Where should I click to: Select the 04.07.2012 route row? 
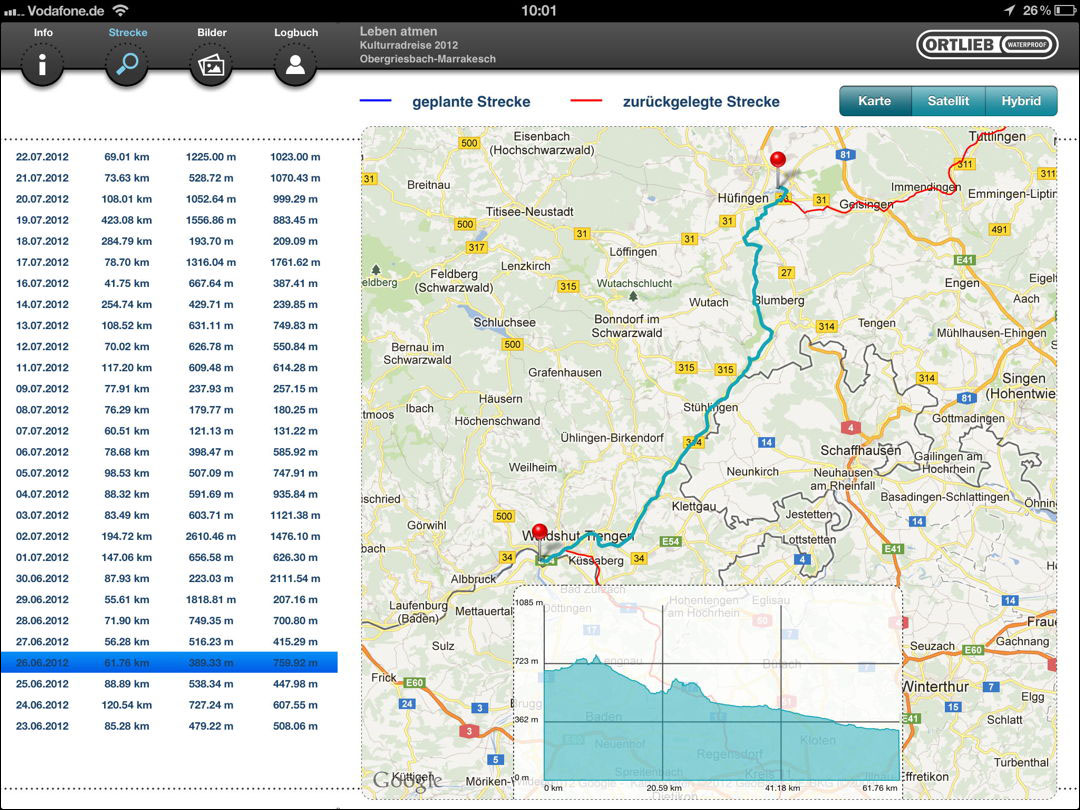tap(169, 494)
